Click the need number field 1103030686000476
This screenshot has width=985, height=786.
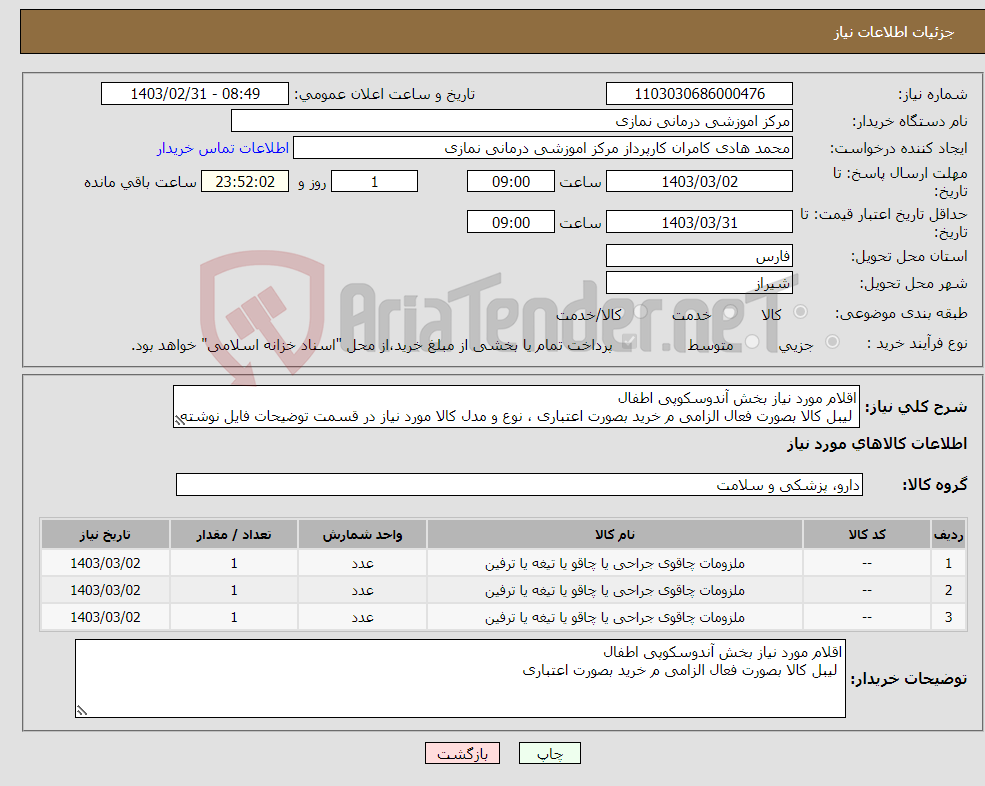[x=699, y=94]
